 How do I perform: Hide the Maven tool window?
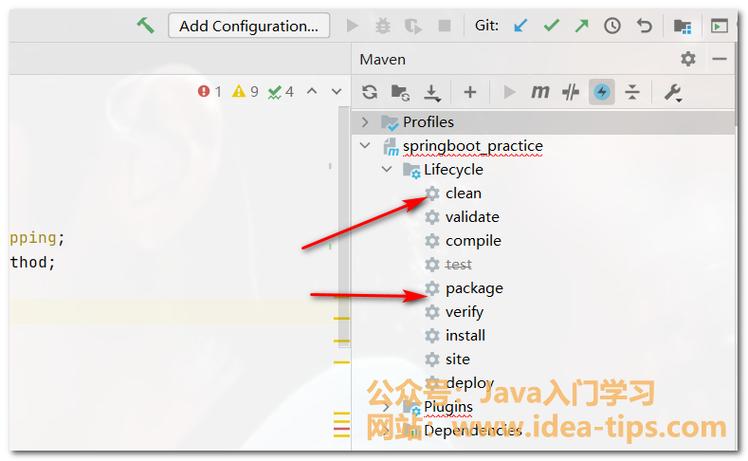pyautogui.click(x=719, y=59)
